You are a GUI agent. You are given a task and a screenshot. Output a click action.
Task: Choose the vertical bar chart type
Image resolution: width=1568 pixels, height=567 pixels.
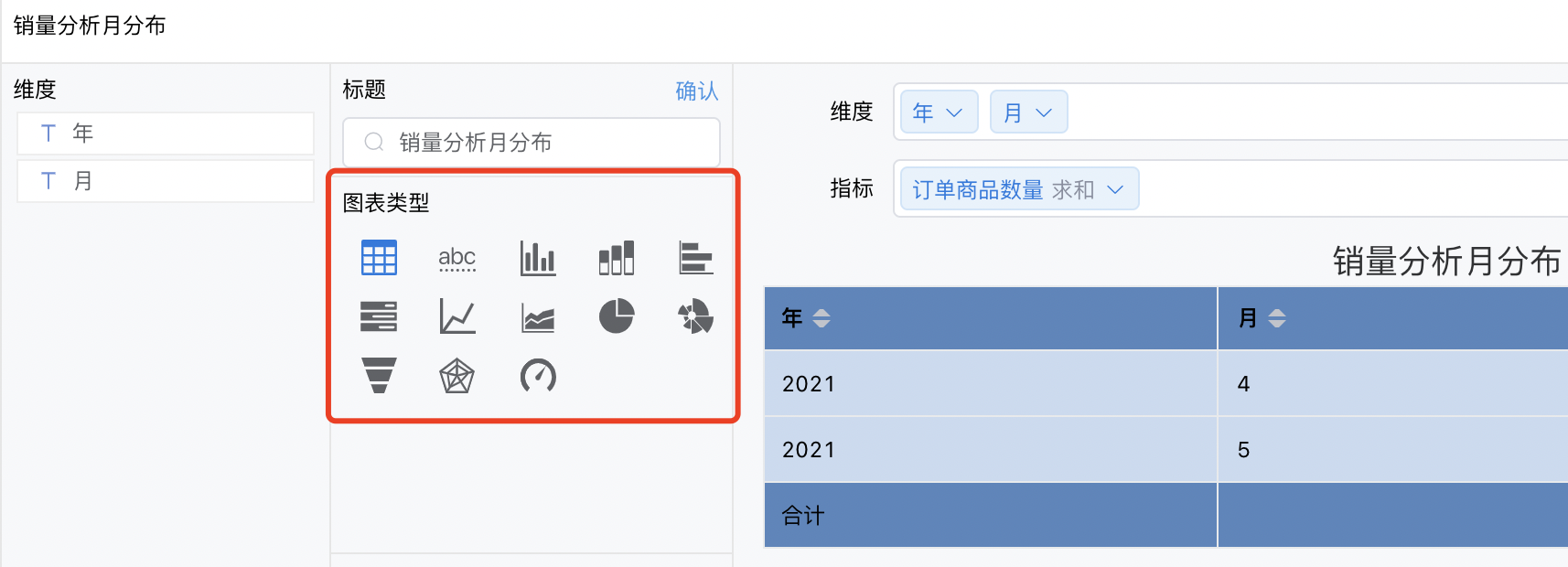[x=538, y=258]
